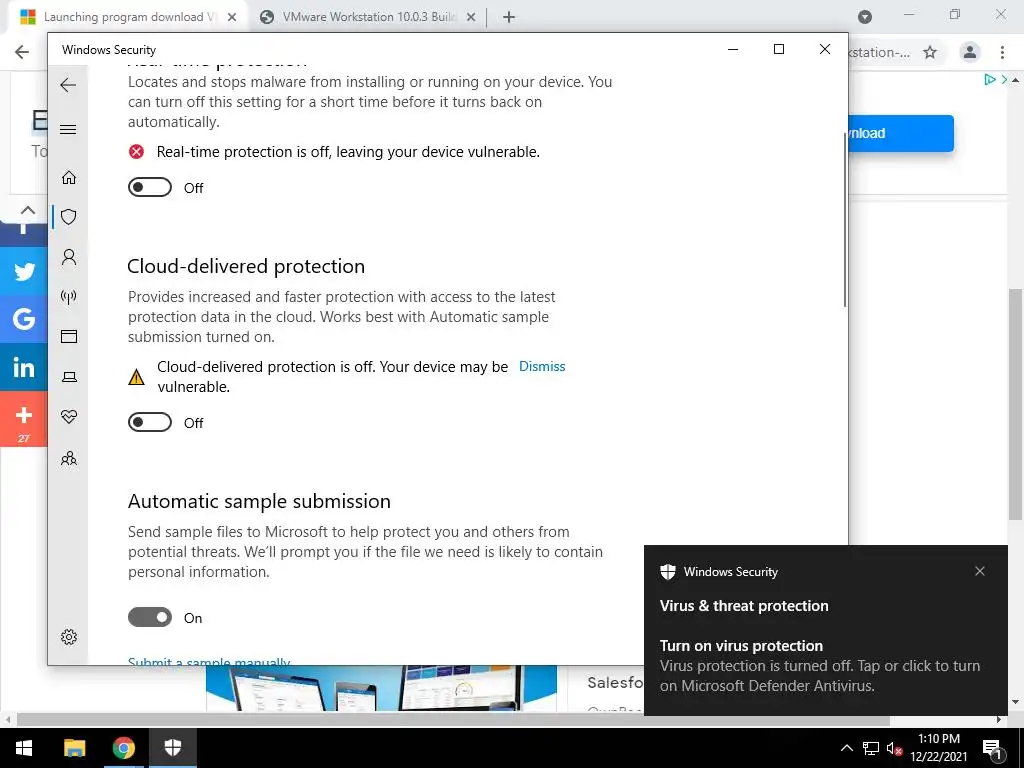
Task: Click the browser horizontal scrollbar
Action: (453, 720)
